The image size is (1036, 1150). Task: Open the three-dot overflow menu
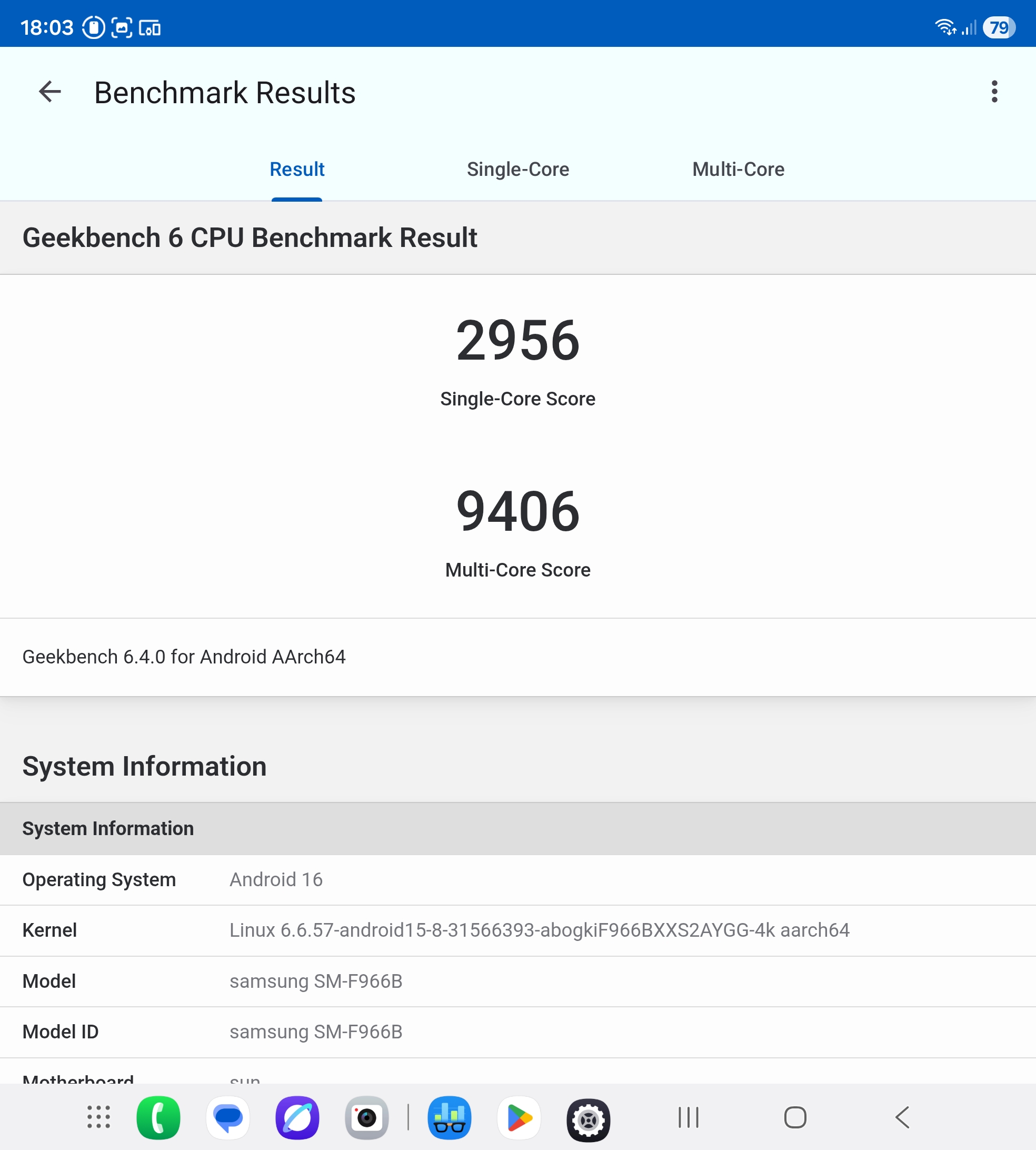(x=994, y=92)
